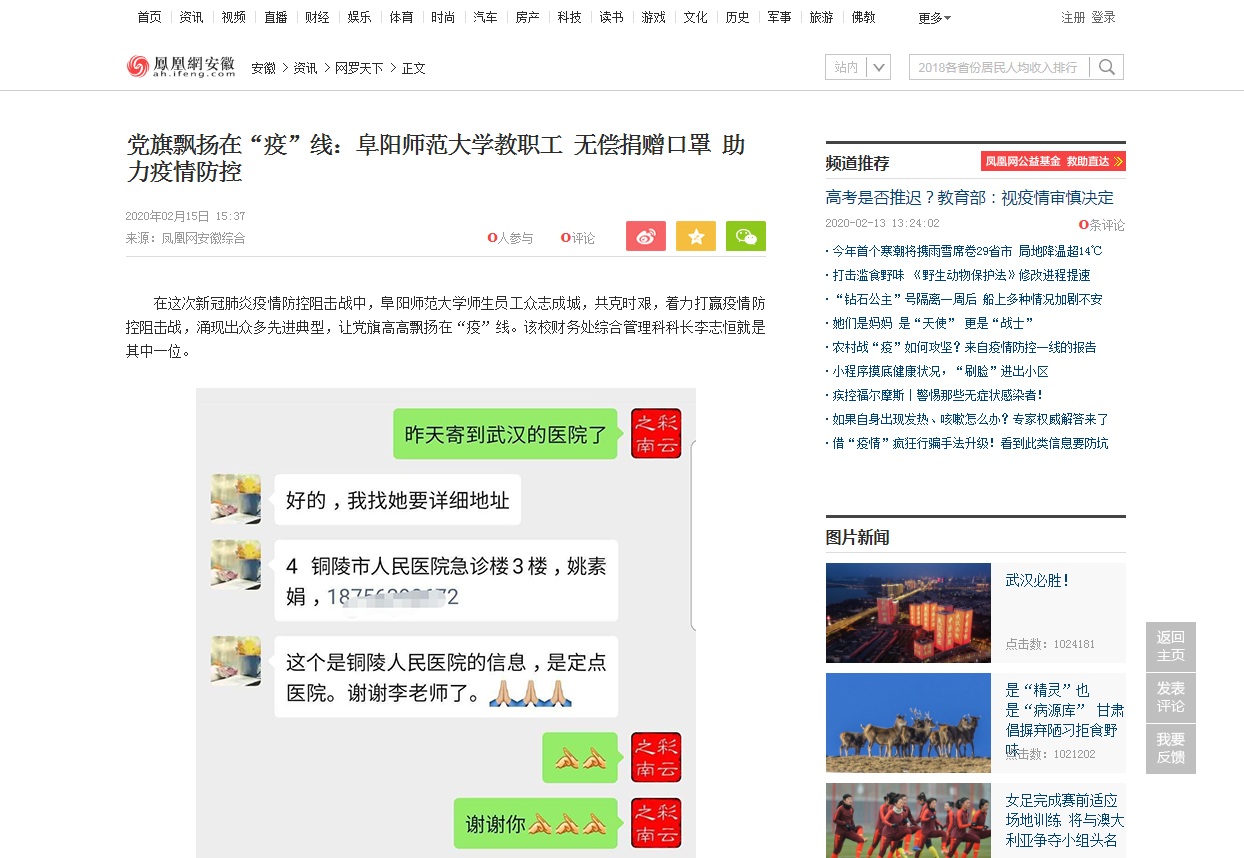Click 我要反馈 floating side button

pyautogui.click(x=1170, y=748)
